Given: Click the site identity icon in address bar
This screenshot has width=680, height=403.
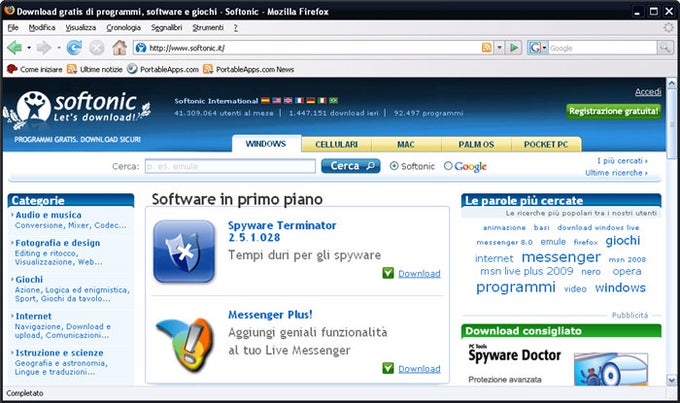Looking at the screenshot, I should [x=141, y=48].
